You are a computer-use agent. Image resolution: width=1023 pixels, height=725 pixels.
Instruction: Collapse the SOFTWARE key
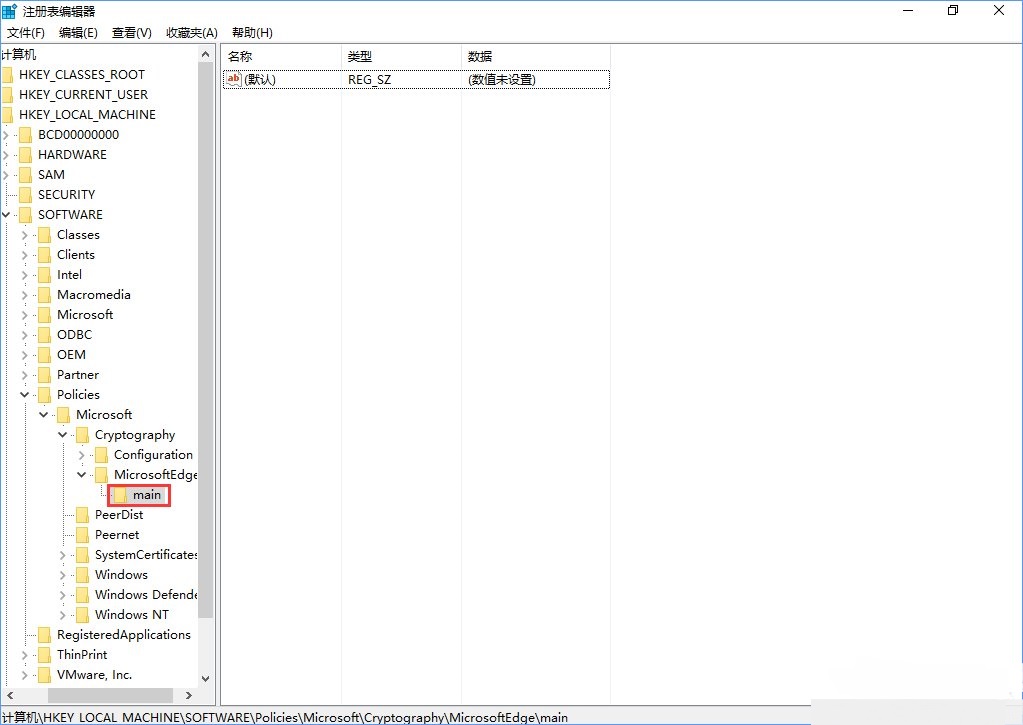(6, 215)
